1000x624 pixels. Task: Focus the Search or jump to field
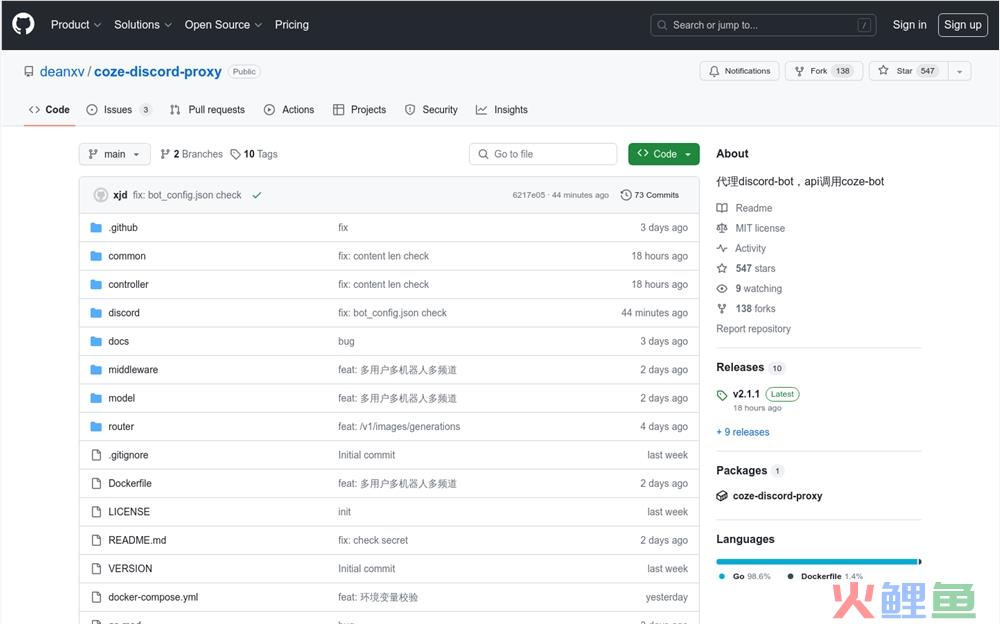click(x=763, y=25)
